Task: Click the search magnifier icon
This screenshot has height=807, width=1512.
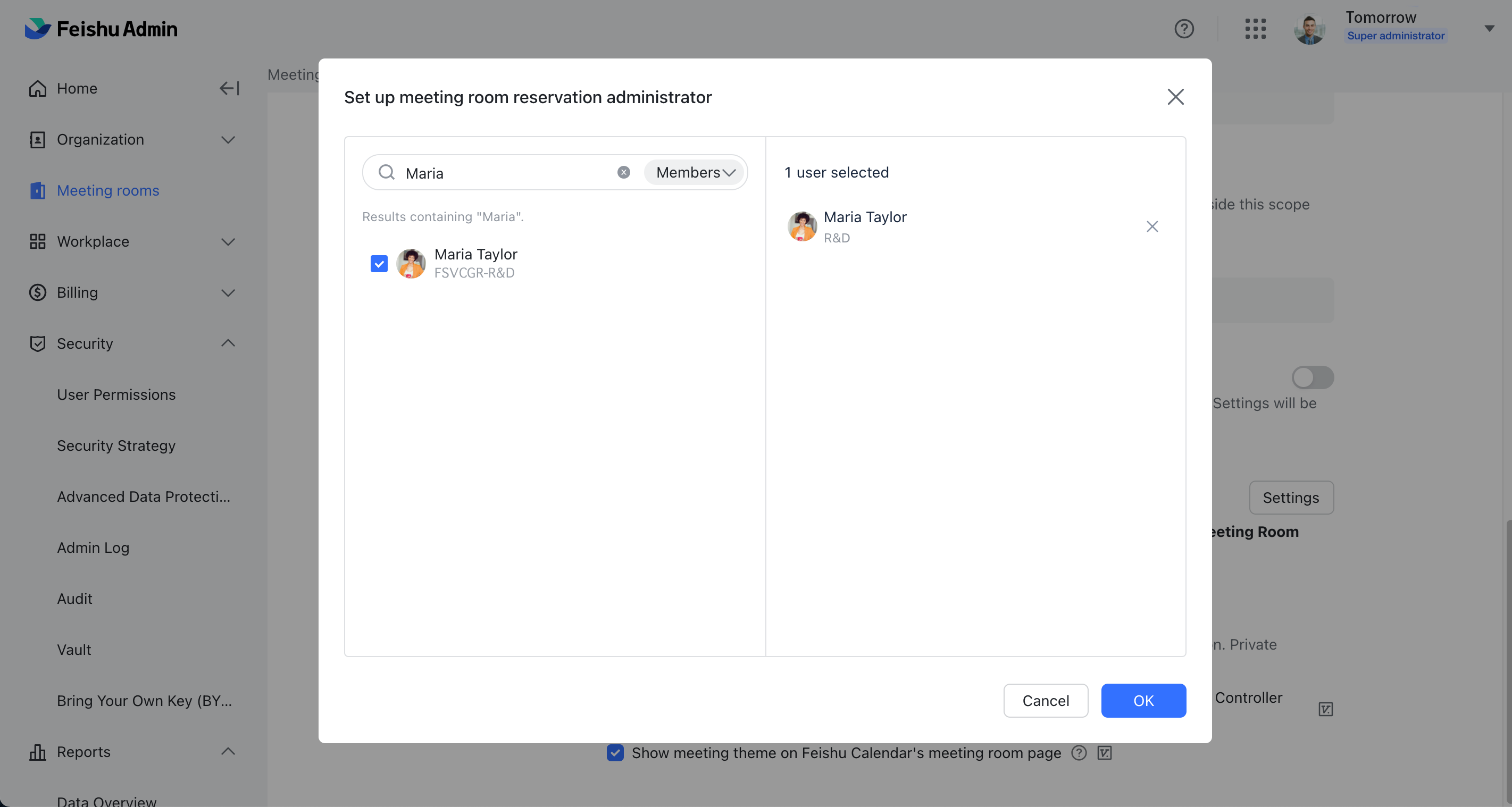Action: [386, 173]
